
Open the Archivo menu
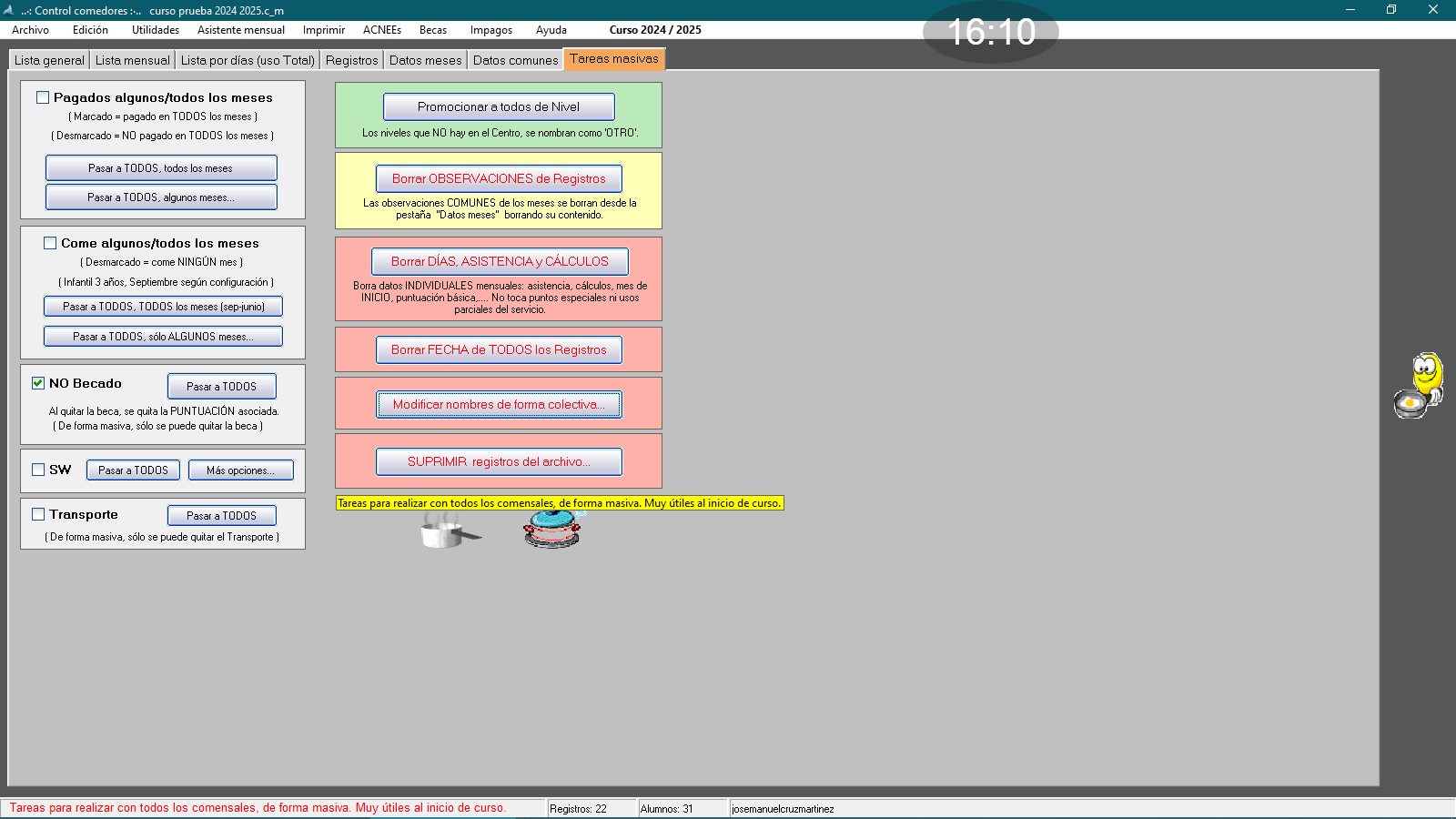click(x=30, y=30)
